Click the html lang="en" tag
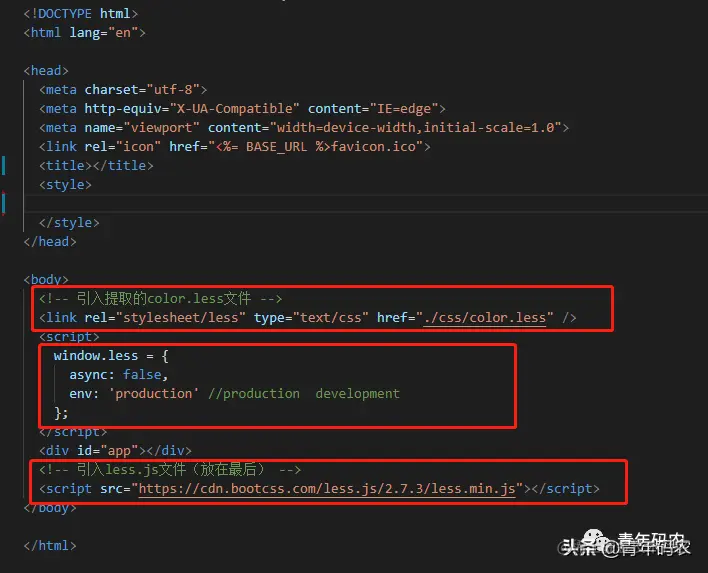Viewport: 708px width, 573px height. 84,33
